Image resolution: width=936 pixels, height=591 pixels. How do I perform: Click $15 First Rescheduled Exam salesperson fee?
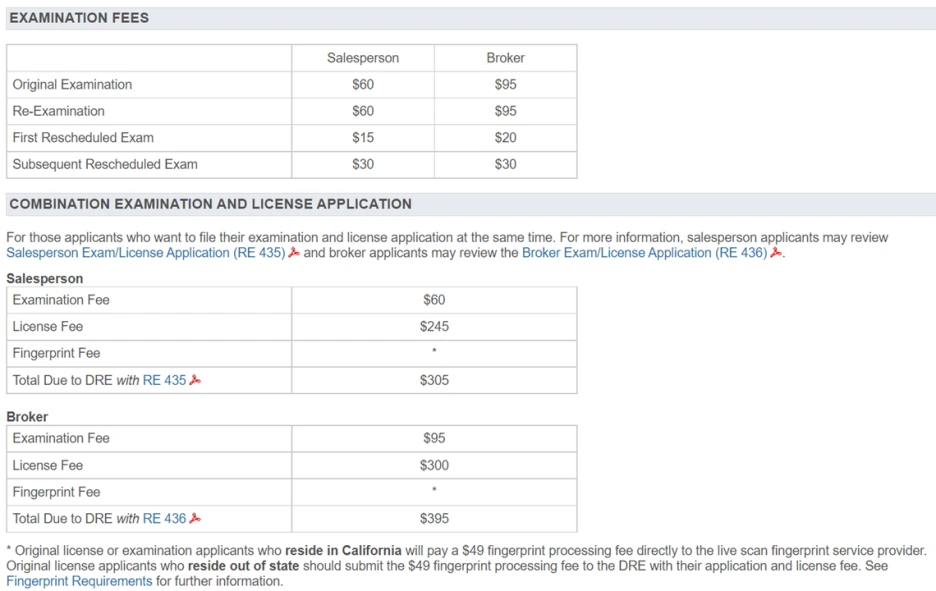pos(363,138)
